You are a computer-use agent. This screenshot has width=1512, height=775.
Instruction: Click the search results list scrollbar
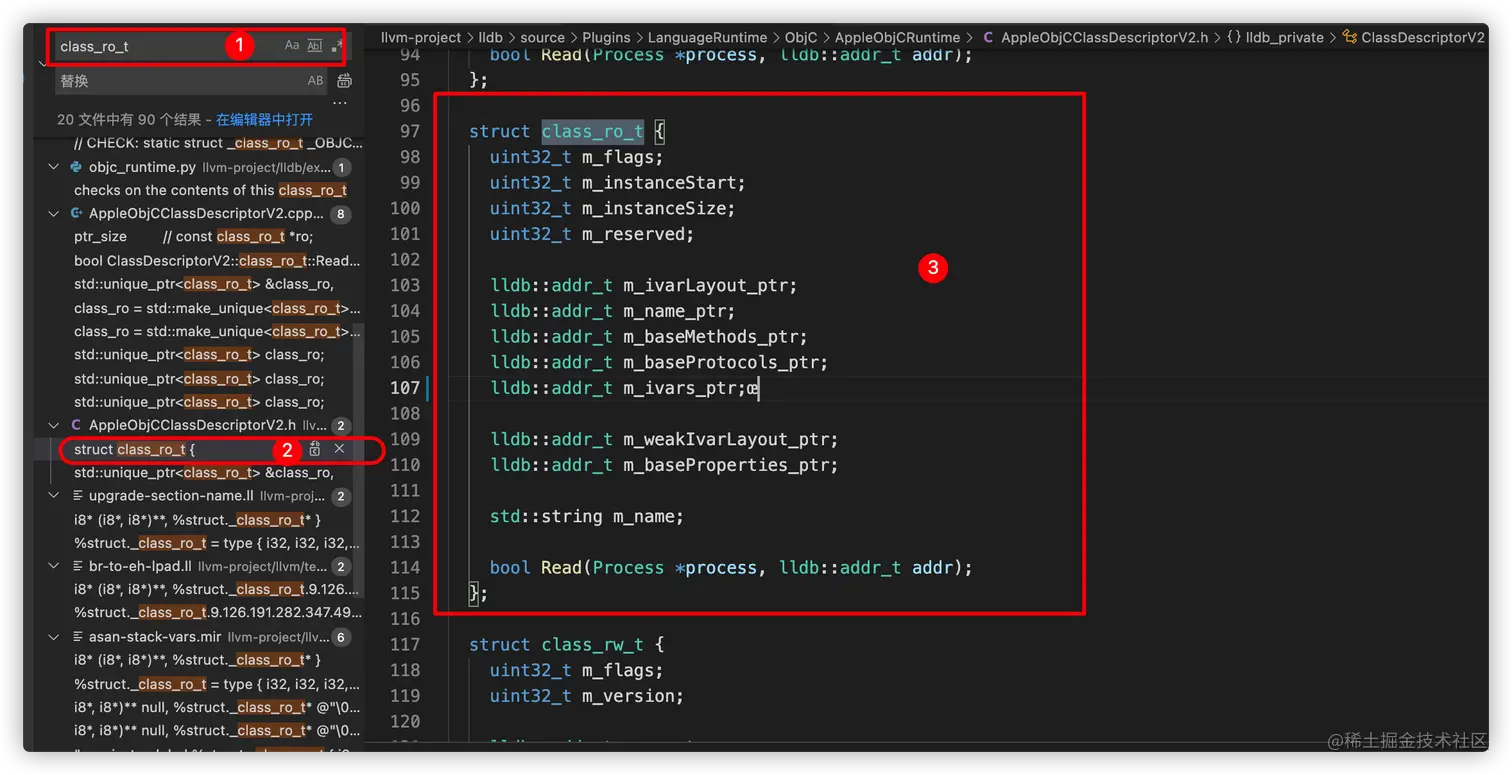tap(360, 460)
